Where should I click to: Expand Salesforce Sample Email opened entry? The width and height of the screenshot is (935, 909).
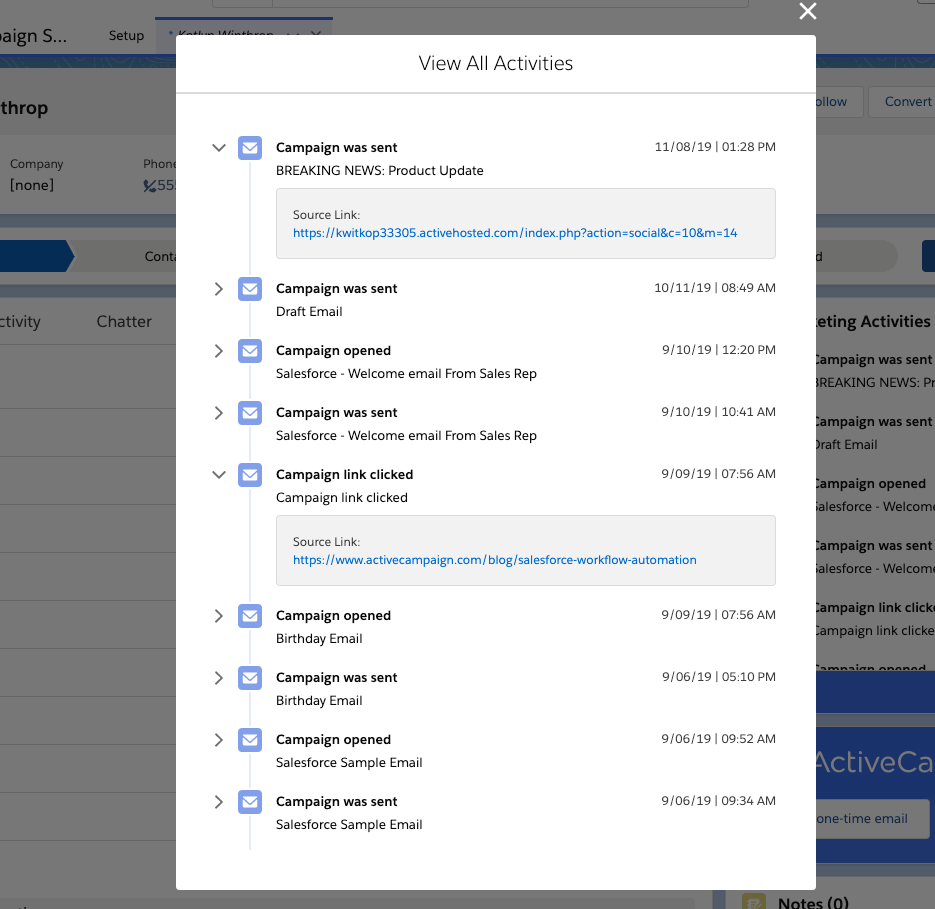click(x=219, y=740)
